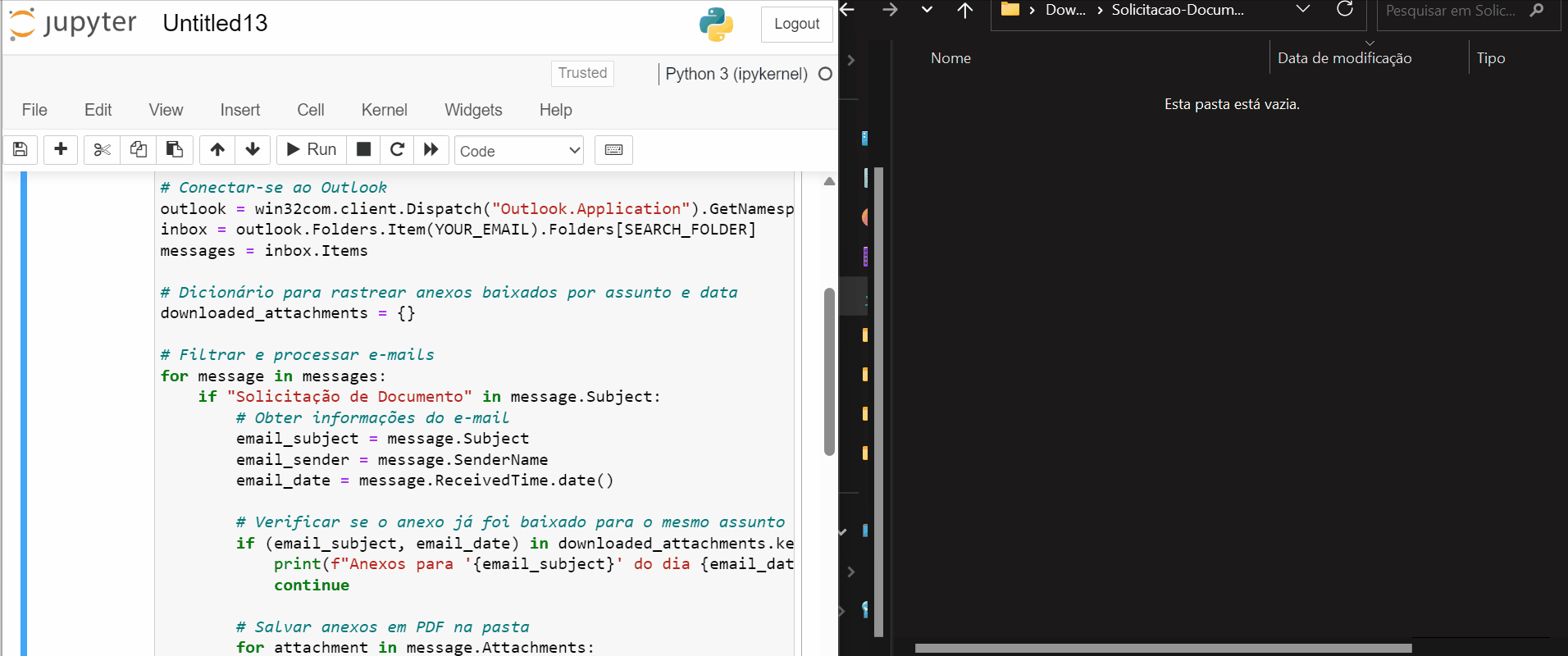Click the notebook scrollbar up arrow
This screenshot has height=656, width=1568.
coord(829,181)
